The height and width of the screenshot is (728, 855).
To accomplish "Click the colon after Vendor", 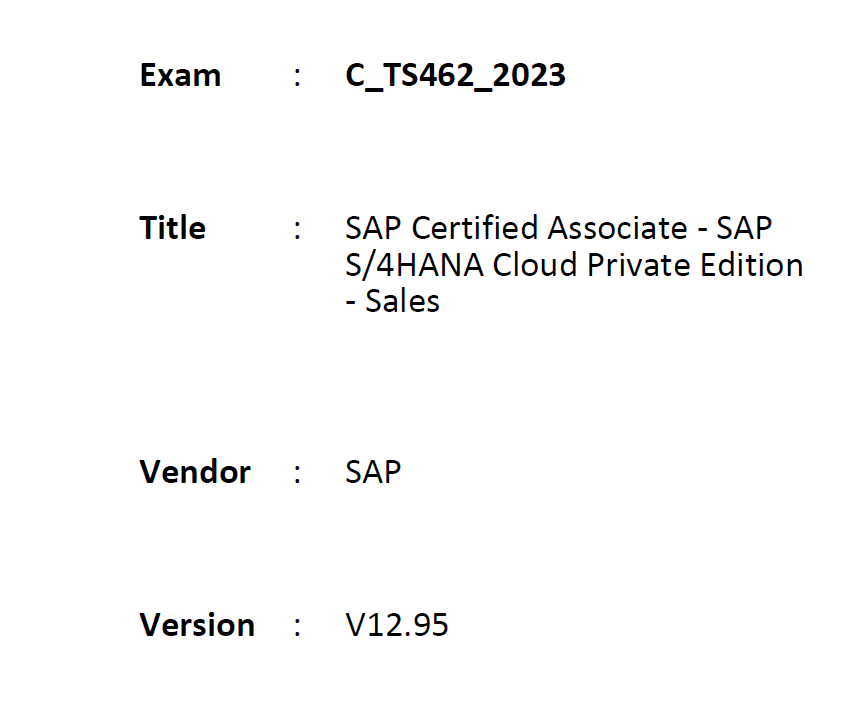I will click(297, 473).
